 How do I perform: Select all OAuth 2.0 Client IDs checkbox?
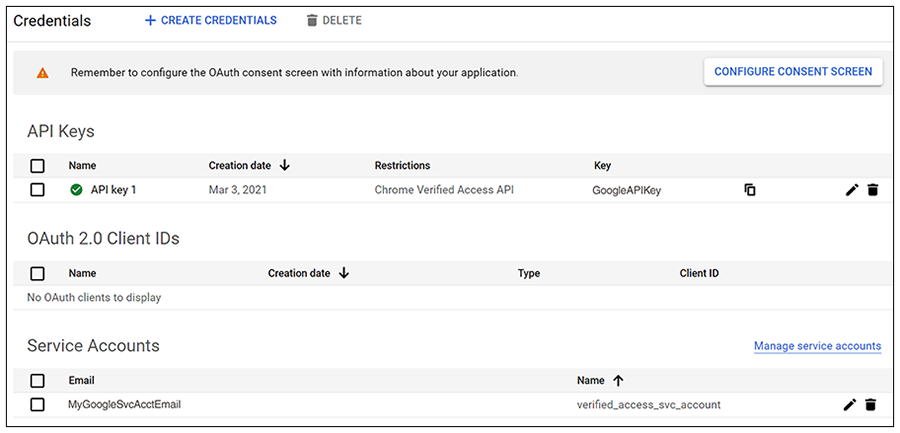pos(37,273)
